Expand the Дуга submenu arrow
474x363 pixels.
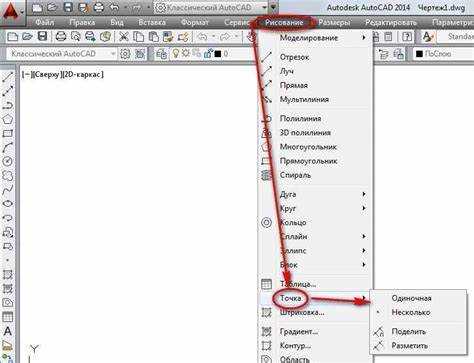(x=364, y=194)
